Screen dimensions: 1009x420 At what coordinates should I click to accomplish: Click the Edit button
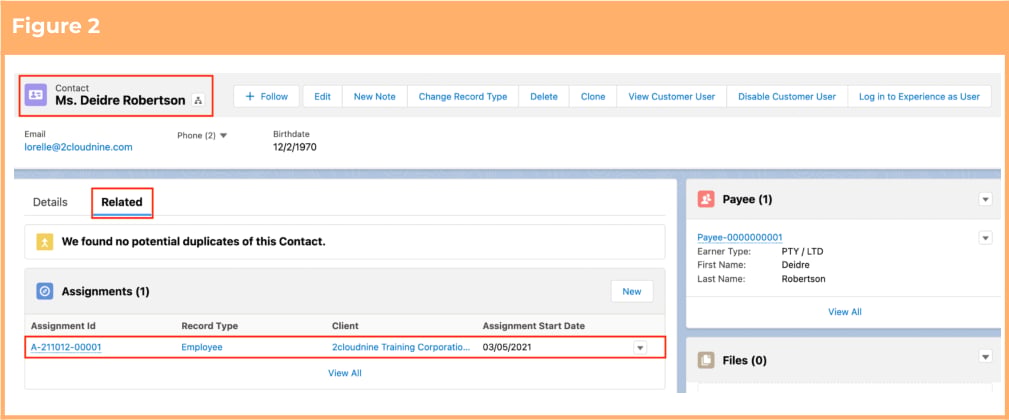(322, 96)
